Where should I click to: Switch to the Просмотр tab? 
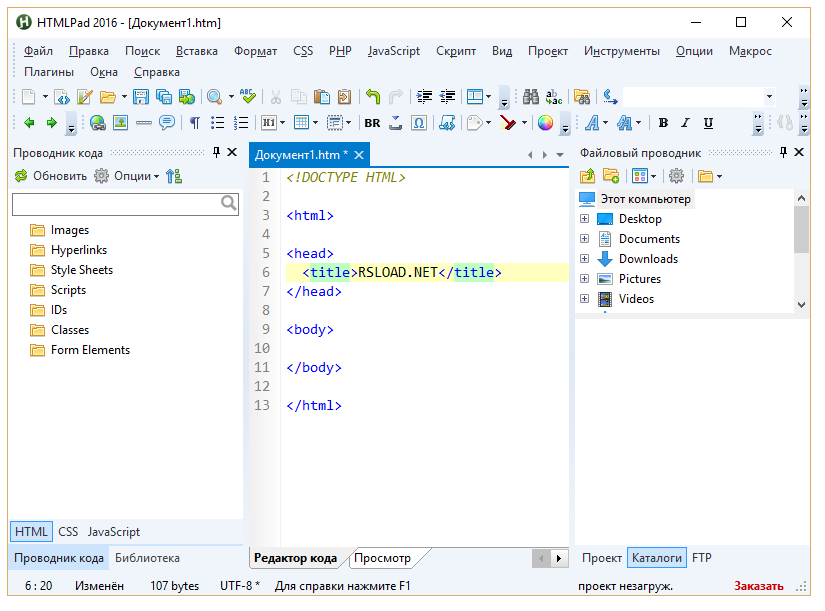point(383,558)
